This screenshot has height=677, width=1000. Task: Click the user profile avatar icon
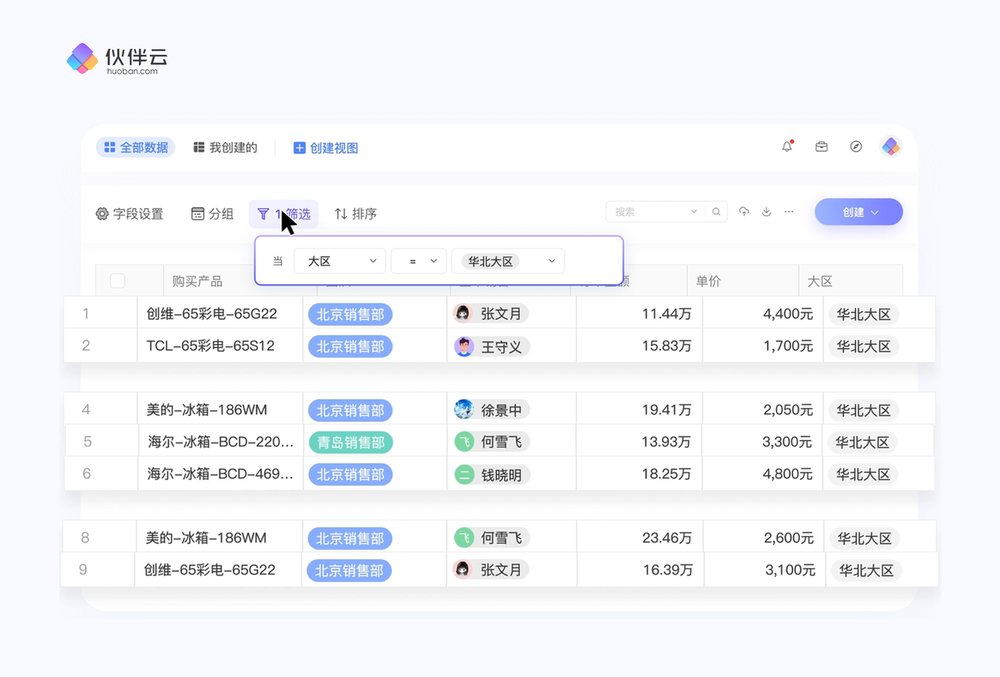click(891, 147)
